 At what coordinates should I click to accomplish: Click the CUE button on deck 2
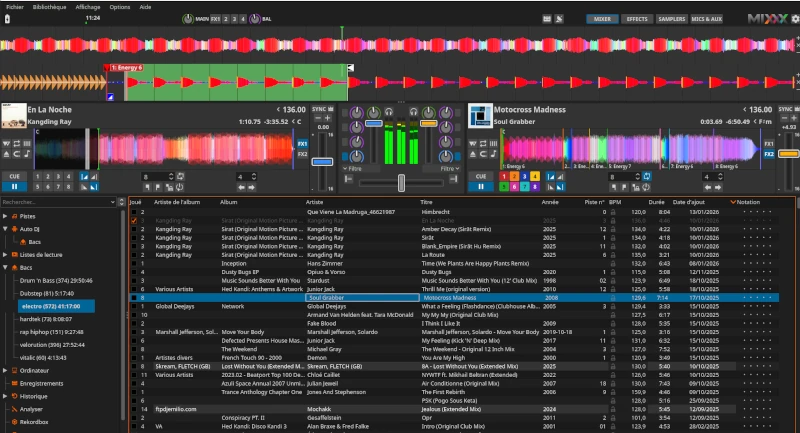pyautogui.click(x=481, y=176)
